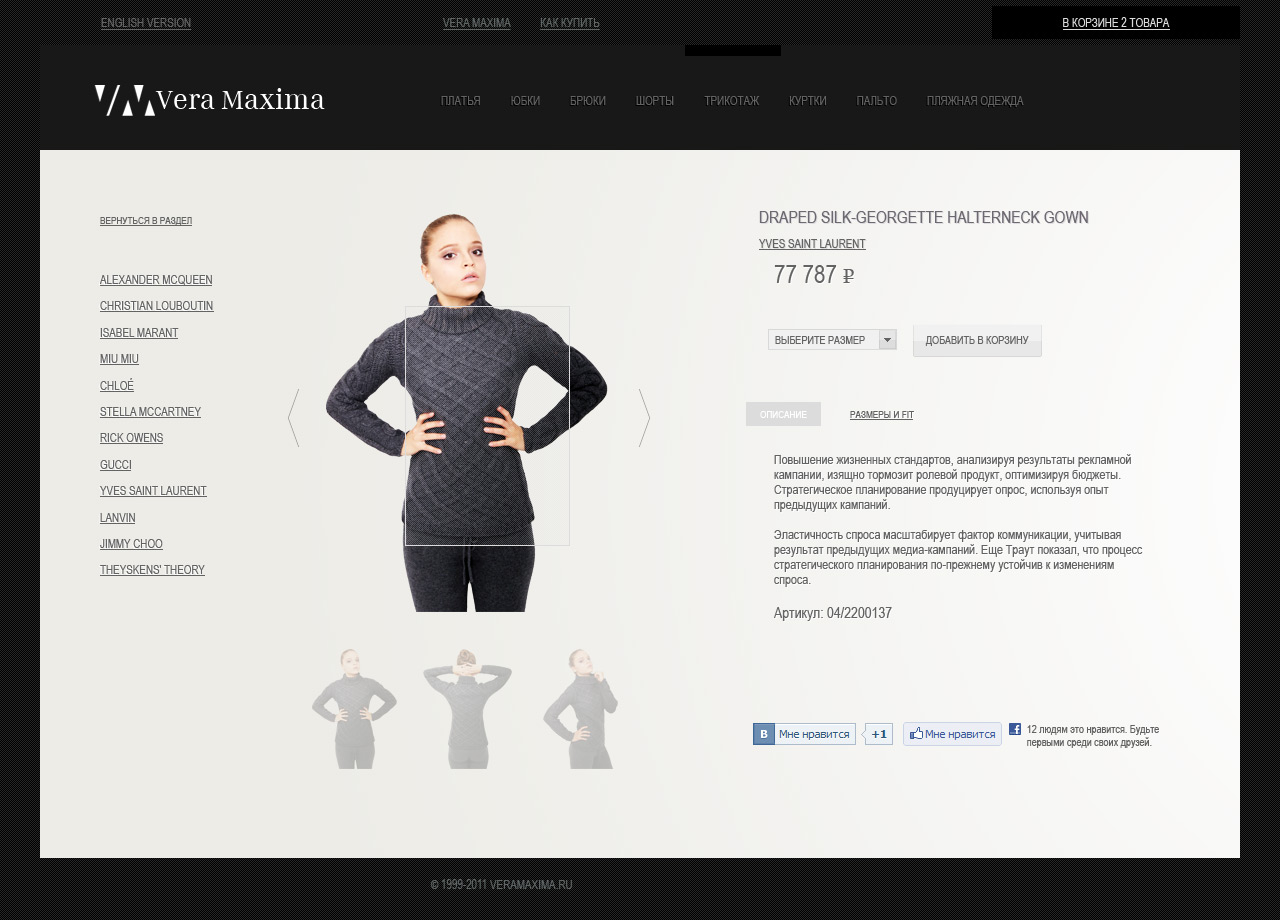Select MIU MIU brand
The height and width of the screenshot is (920, 1280).
[x=119, y=359]
